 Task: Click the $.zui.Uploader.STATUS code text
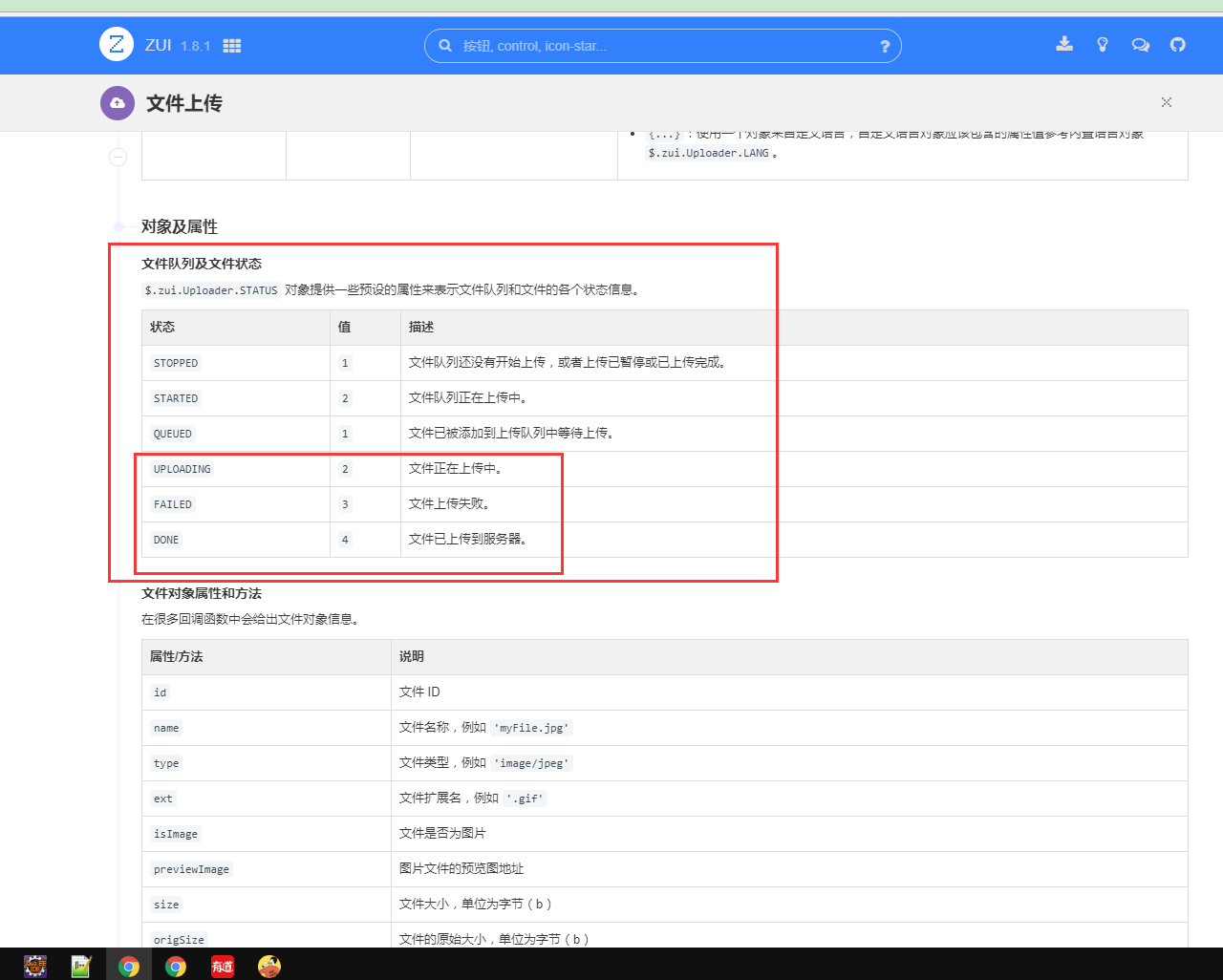point(211,289)
